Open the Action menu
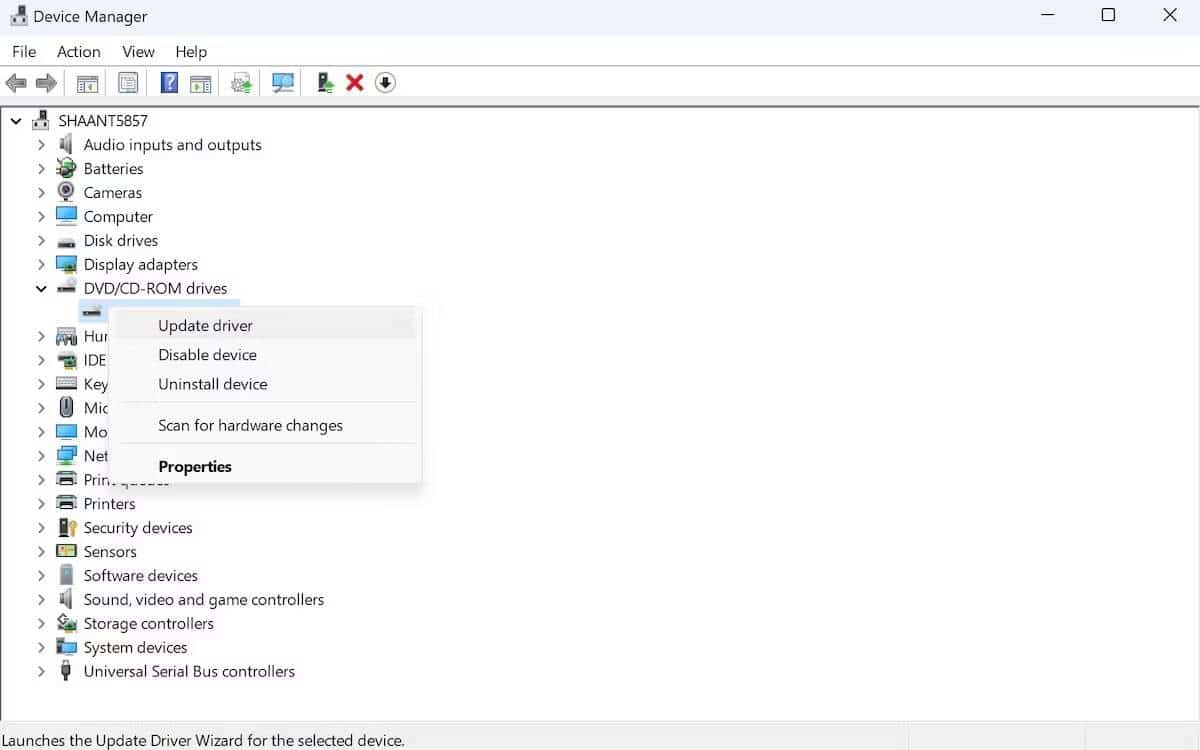Viewport: 1200px width, 750px height. click(x=78, y=51)
